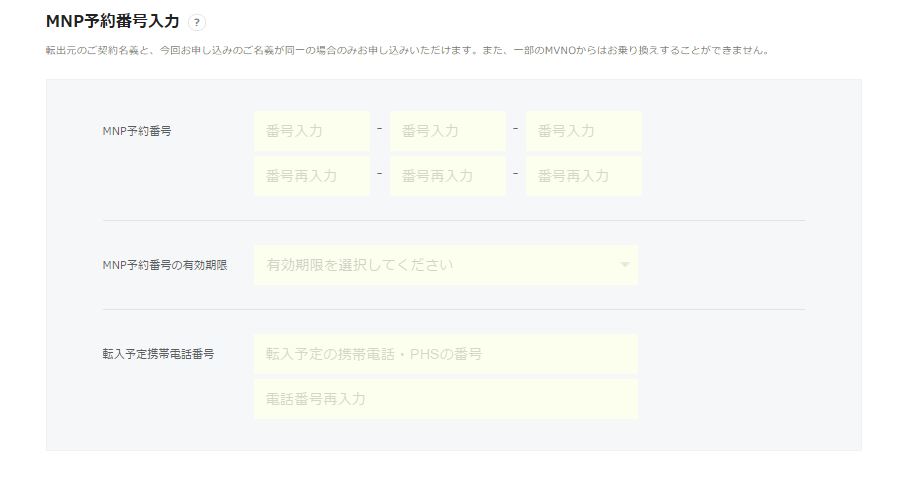The height and width of the screenshot is (480, 912).
Task: Click the 転出元のご契約名義 description sentence
Action: pos(407,51)
